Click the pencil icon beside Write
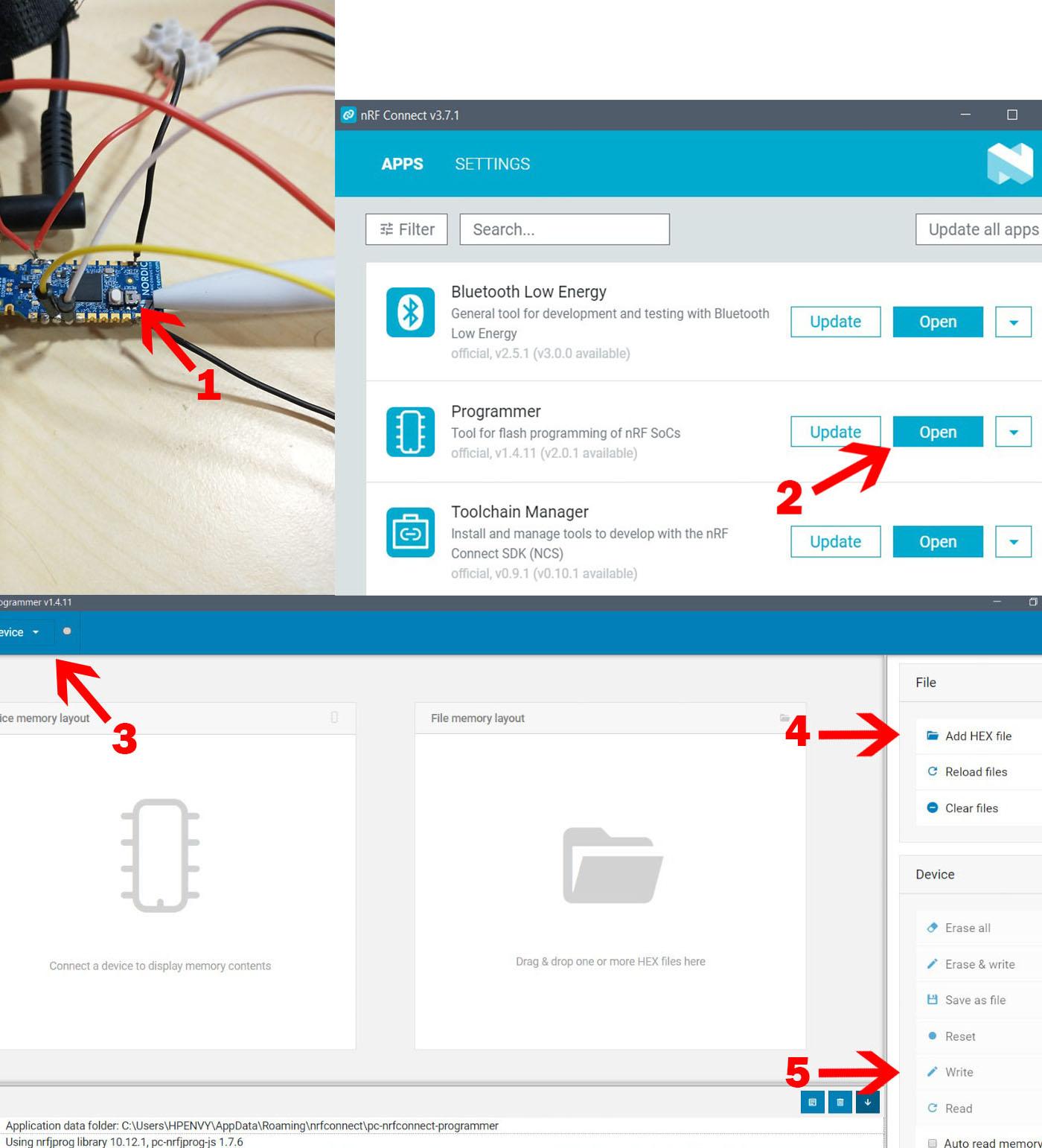This screenshot has height=1148, width=1042. [x=932, y=1072]
